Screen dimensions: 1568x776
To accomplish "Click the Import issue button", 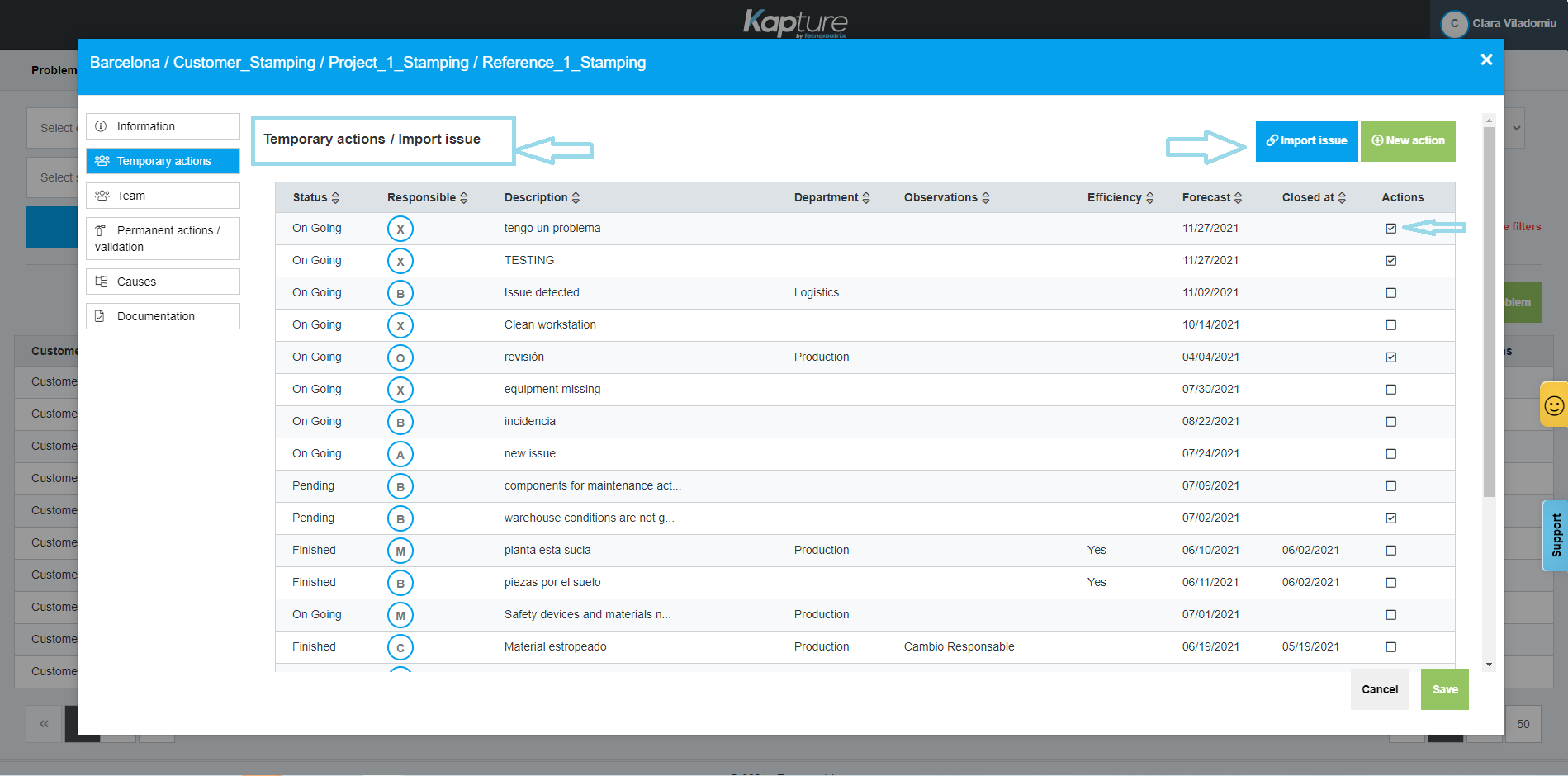I will pos(1306,141).
